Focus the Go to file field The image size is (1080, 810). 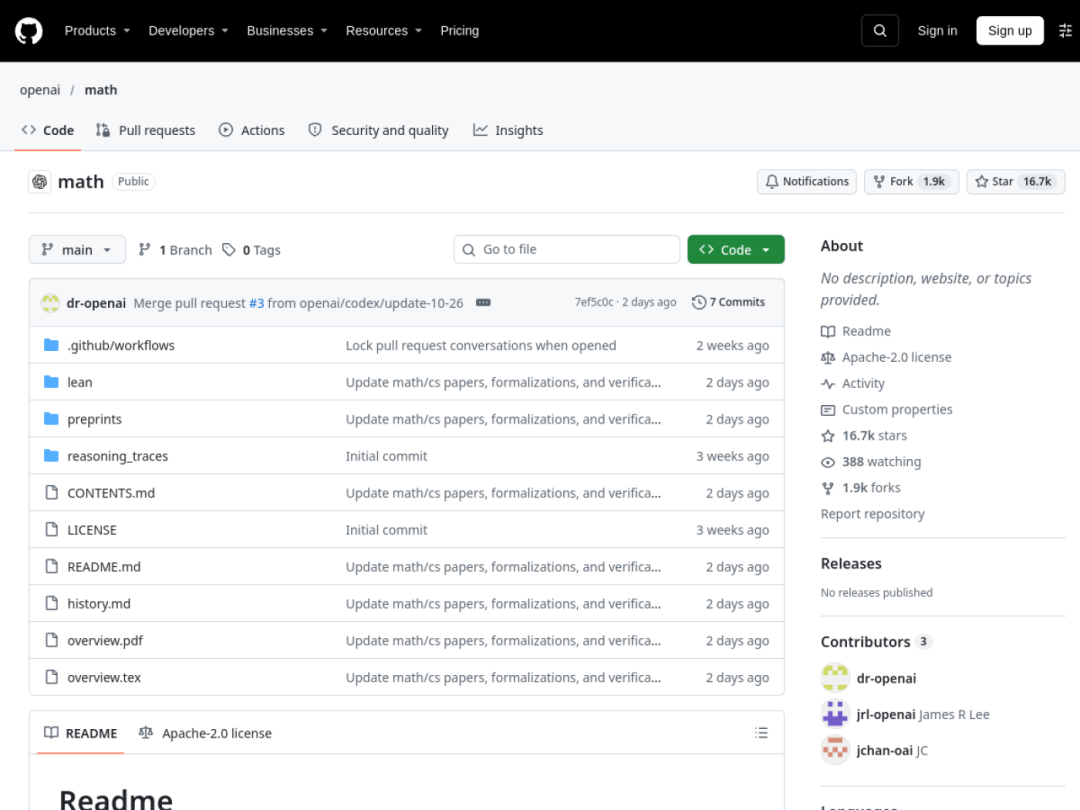567,249
